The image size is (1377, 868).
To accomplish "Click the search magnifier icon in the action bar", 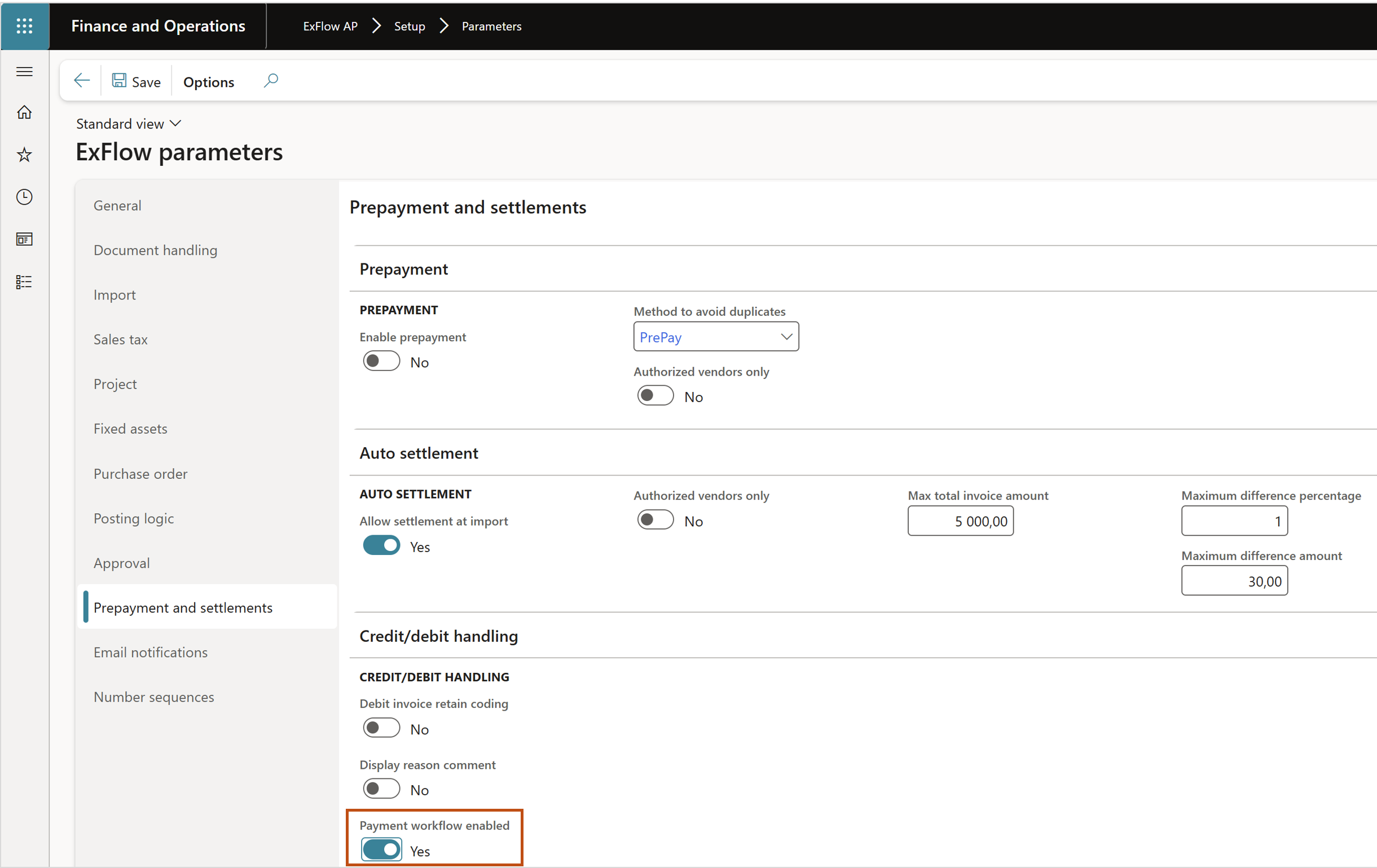I will [x=271, y=81].
